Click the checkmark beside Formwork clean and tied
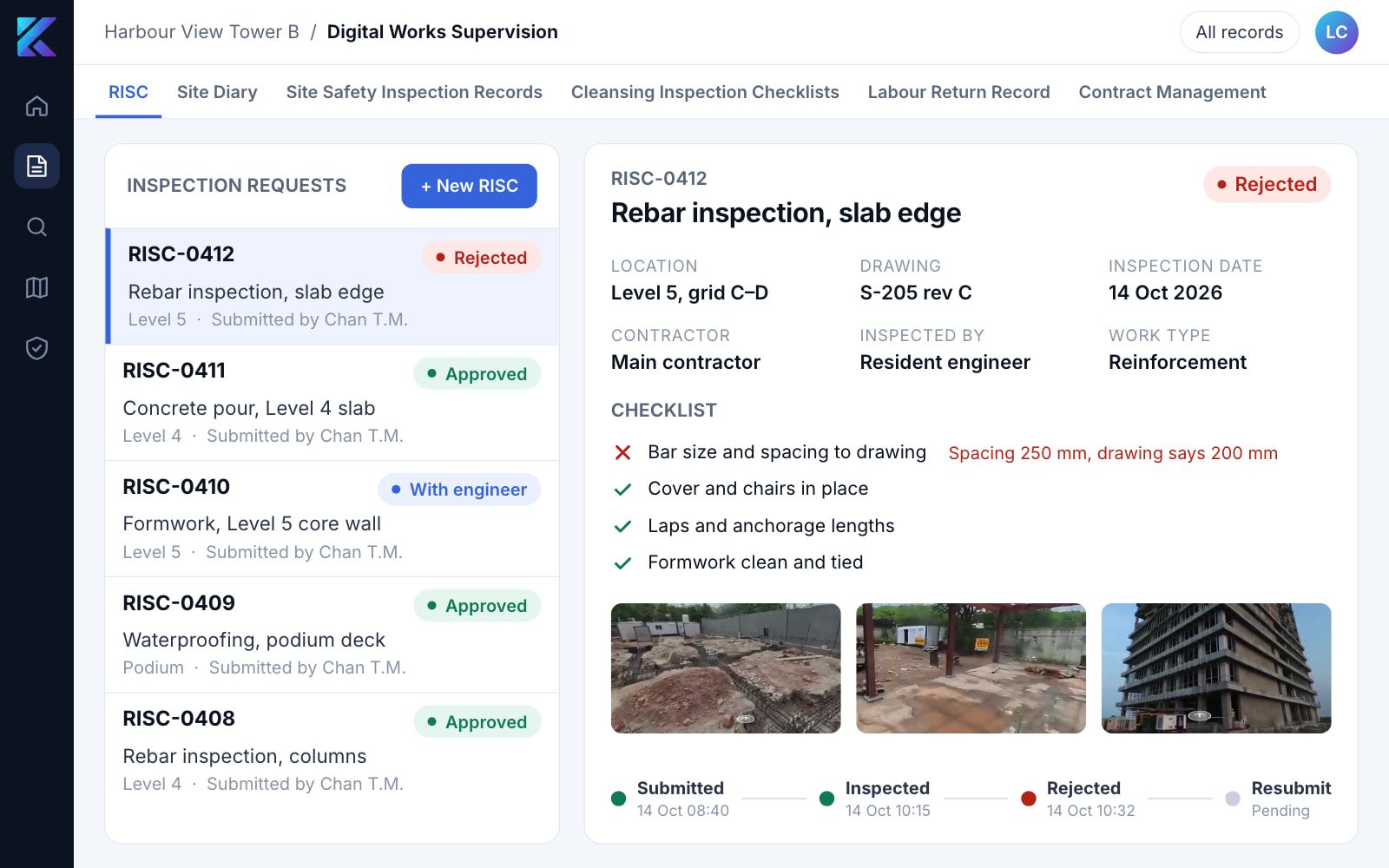Viewport: 1389px width, 868px height. point(622,563)
